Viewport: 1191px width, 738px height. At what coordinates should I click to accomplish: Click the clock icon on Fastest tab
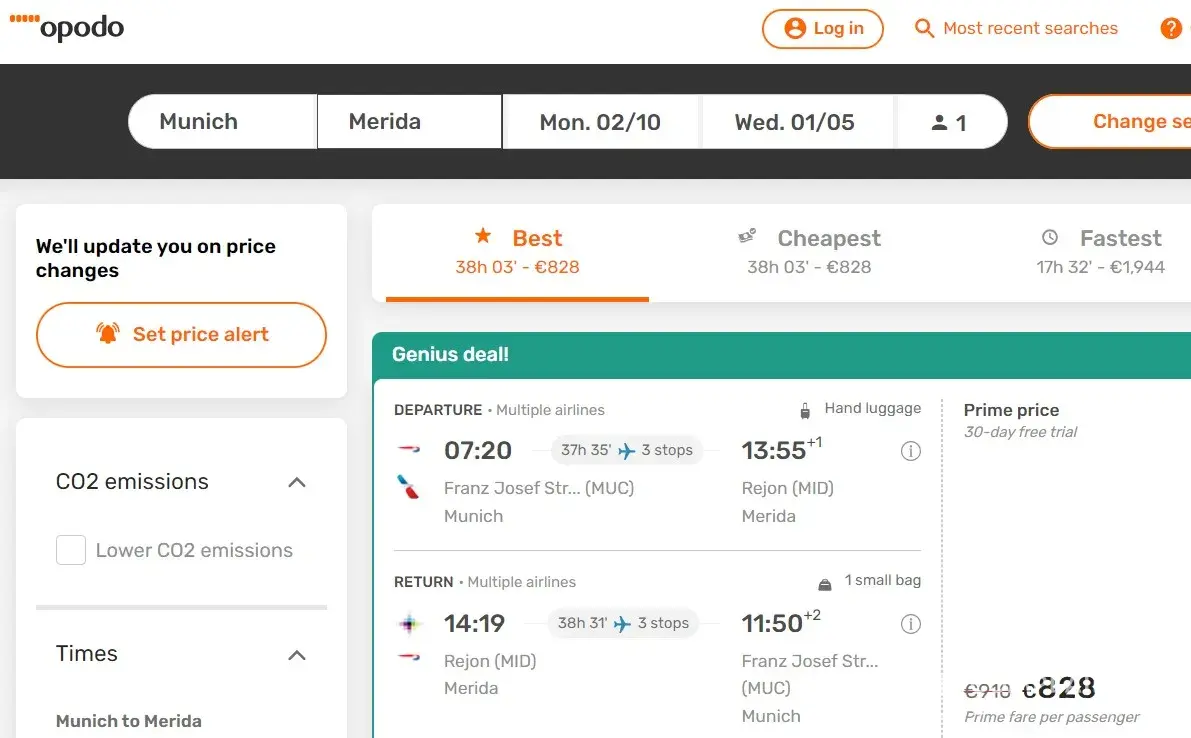pos(1050,238)
